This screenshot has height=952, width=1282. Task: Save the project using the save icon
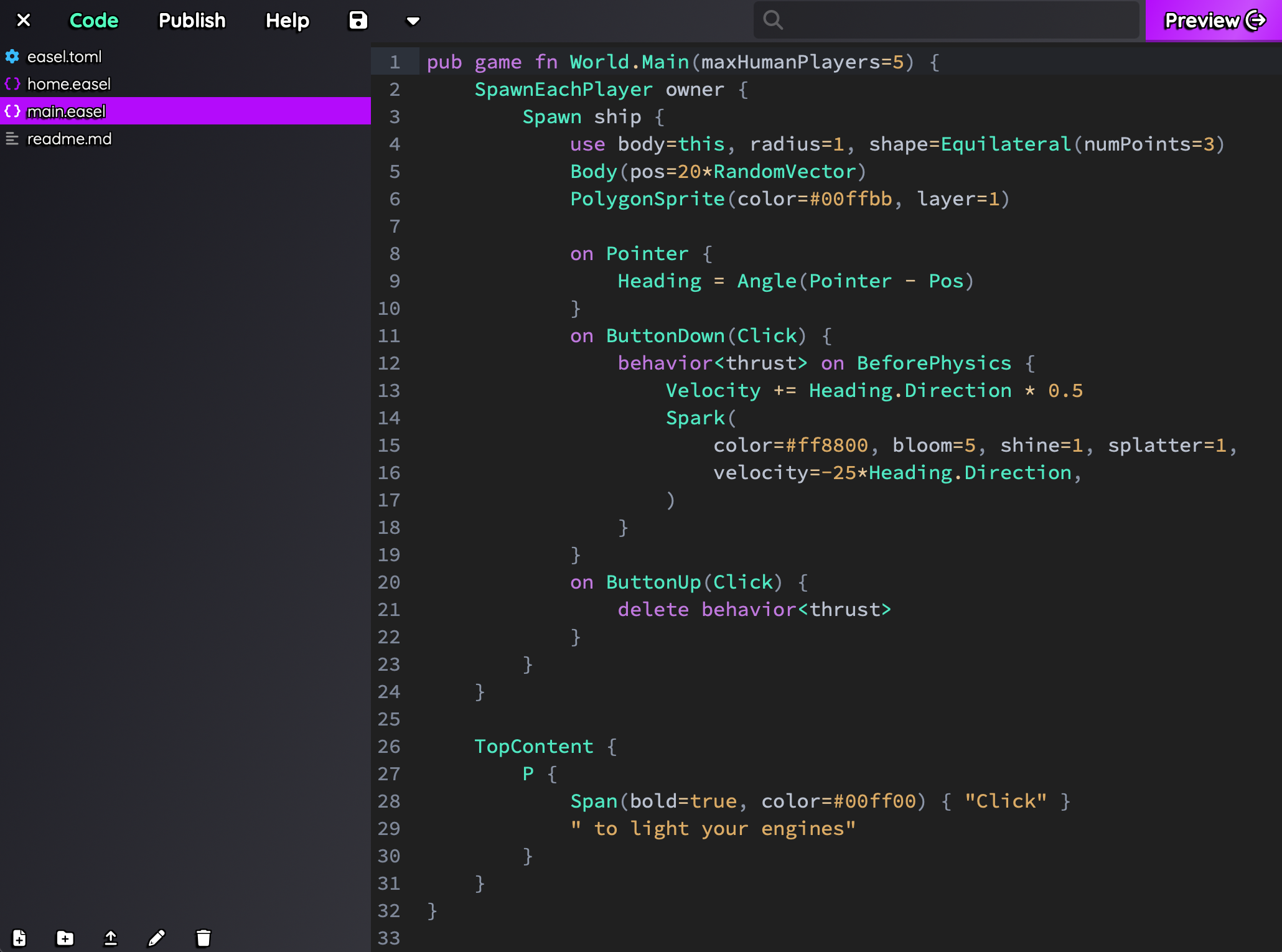click(x=357, y=20)
